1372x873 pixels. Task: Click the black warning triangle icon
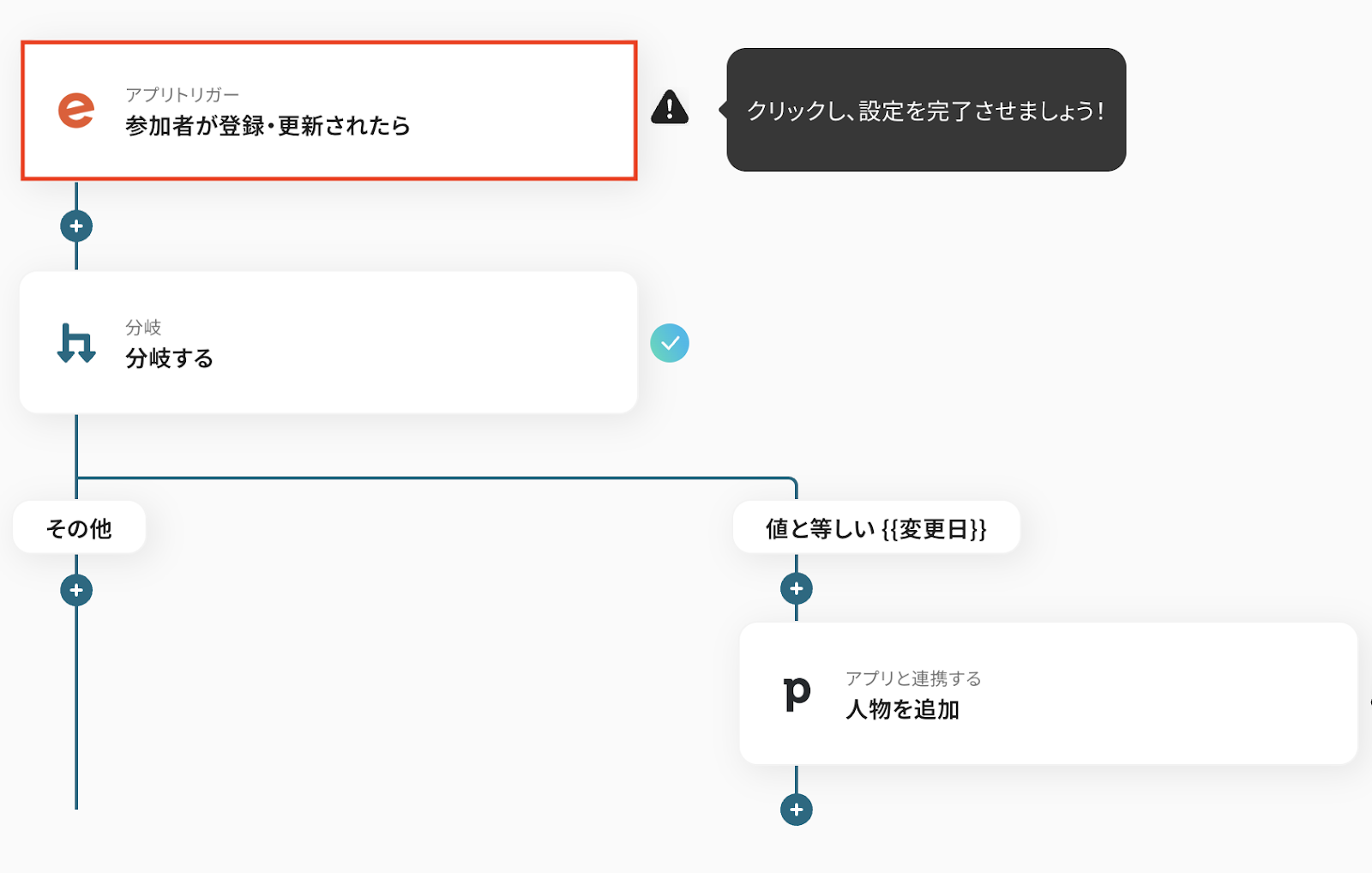pyautogui.click(x=670, y=108)
